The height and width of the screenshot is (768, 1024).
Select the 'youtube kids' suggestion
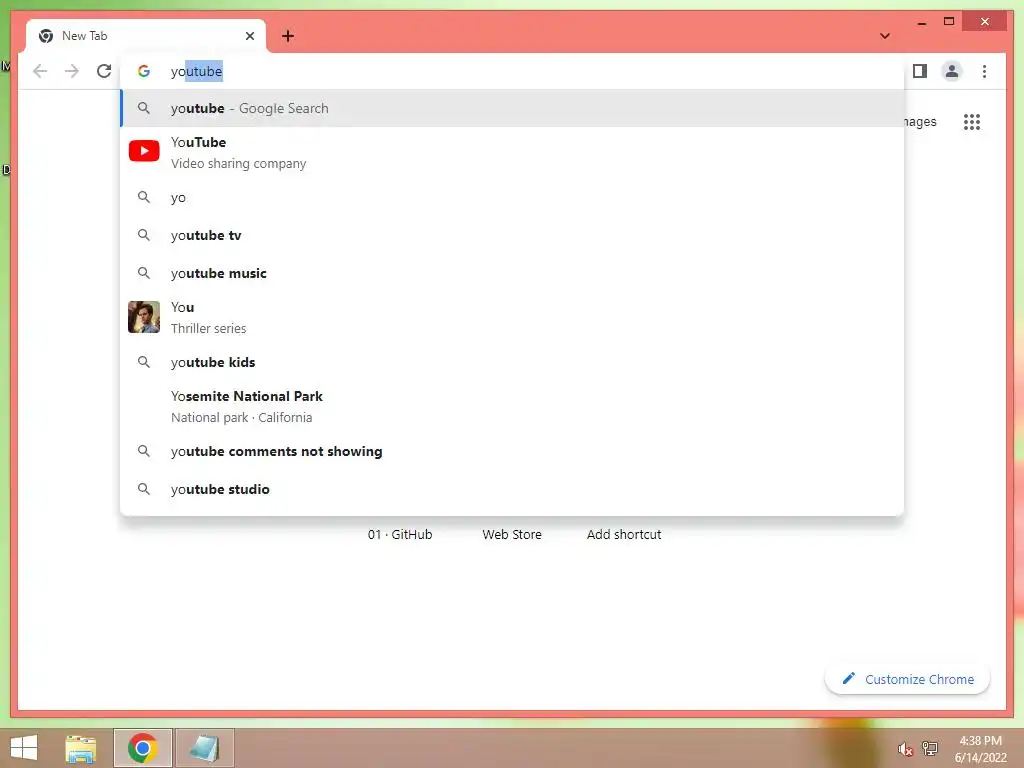point(513,362)
